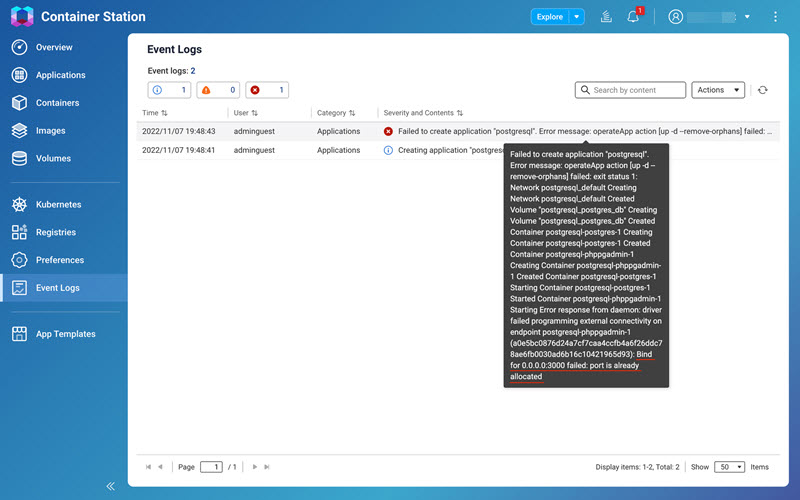Click the Preferences gear icon

(19, 260)
